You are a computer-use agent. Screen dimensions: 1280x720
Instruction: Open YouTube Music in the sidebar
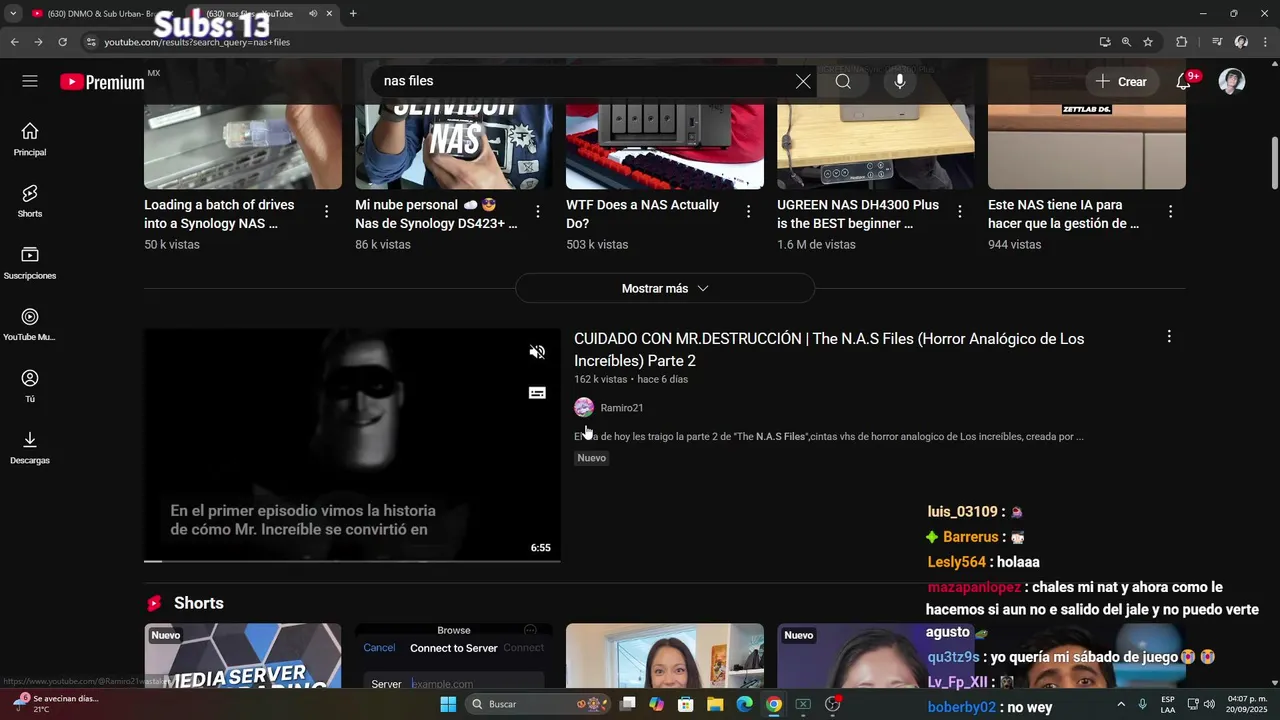tap(30, 324)
